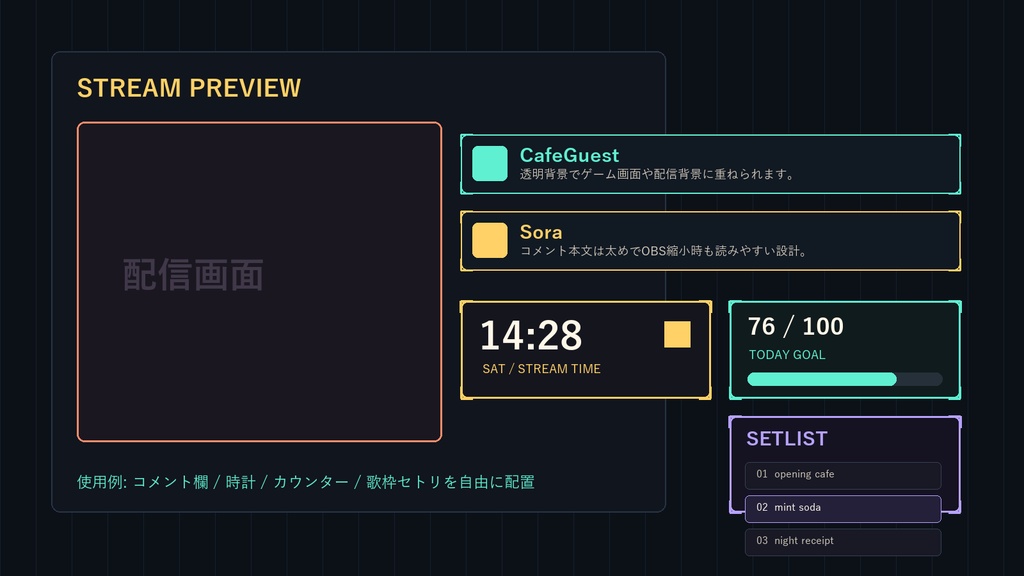Click the 配信画面 stream screen placeholder

coord(259,281)
